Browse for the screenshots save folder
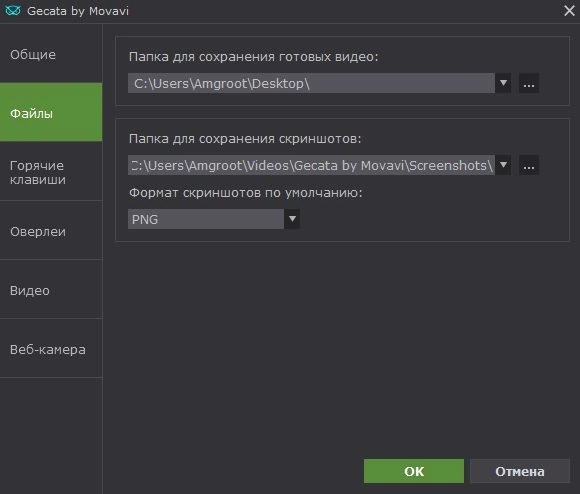The width and height of the screenshot is (580, 494). coord(529,165)
